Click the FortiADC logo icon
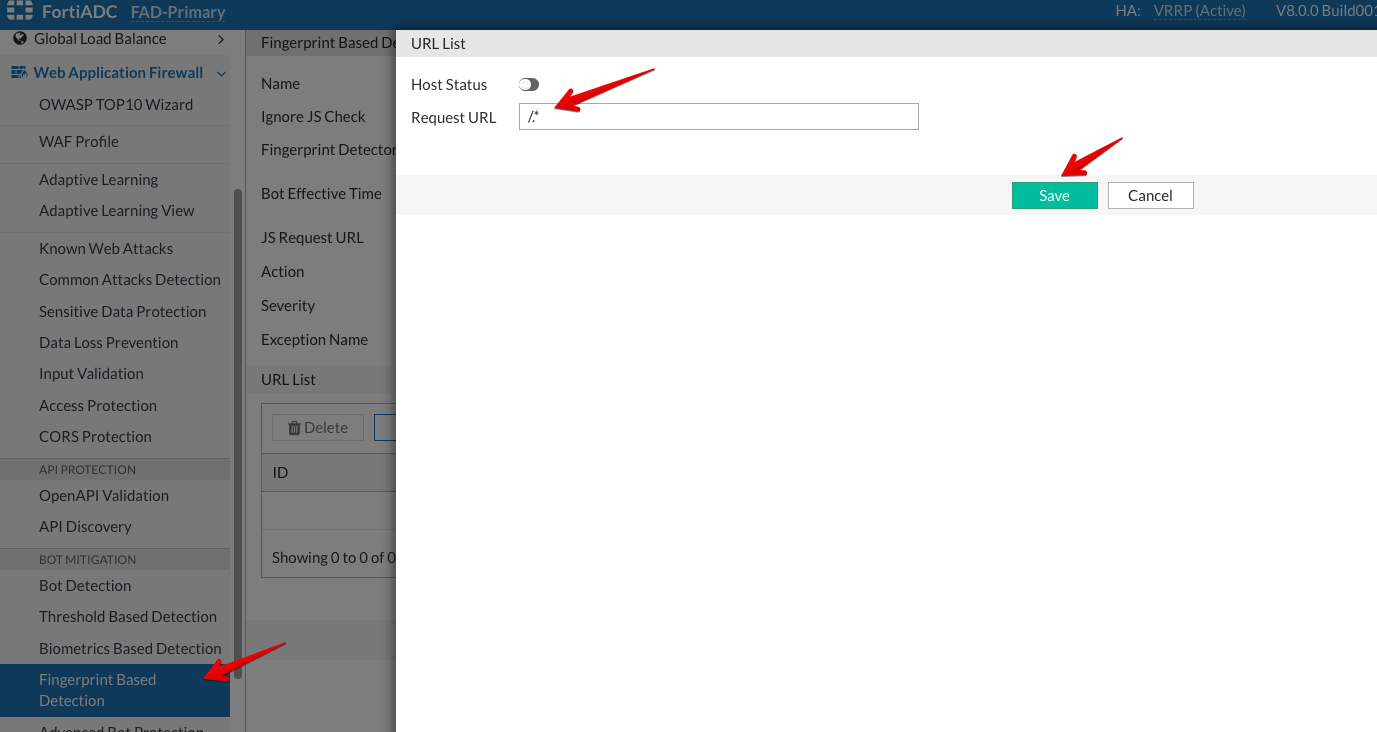 pyautogui.click(x=20, y=12)
